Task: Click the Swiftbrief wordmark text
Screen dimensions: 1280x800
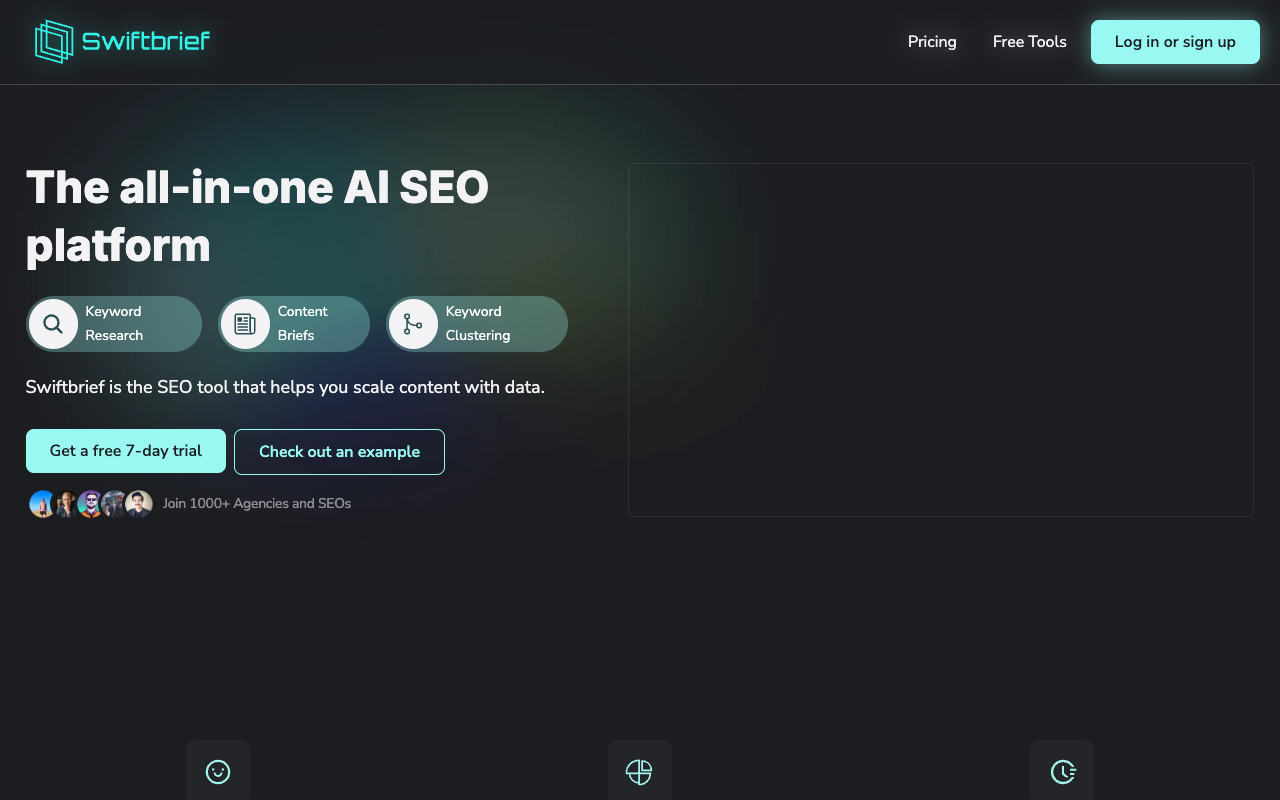Action: pyautogui.click(x=146, y=41)
